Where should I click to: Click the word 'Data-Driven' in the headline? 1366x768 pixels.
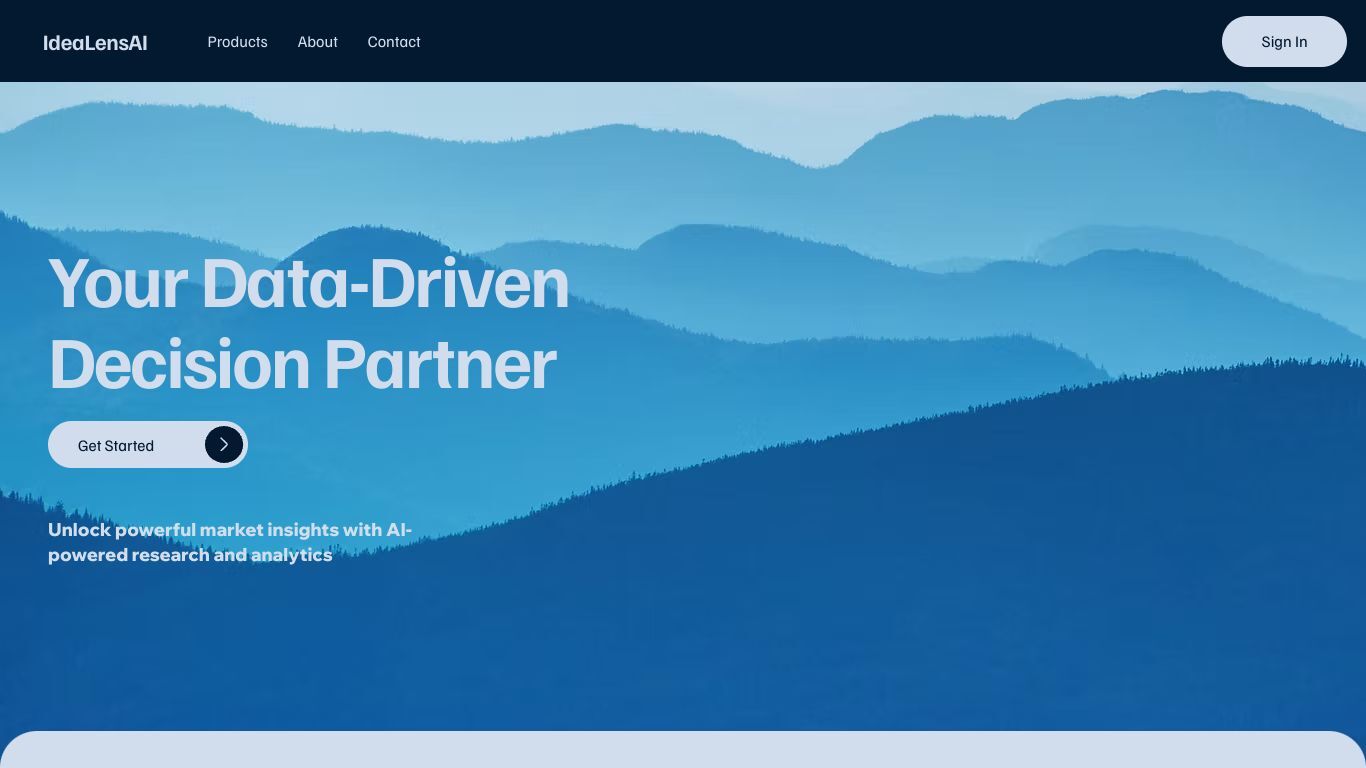coord(385,283)
